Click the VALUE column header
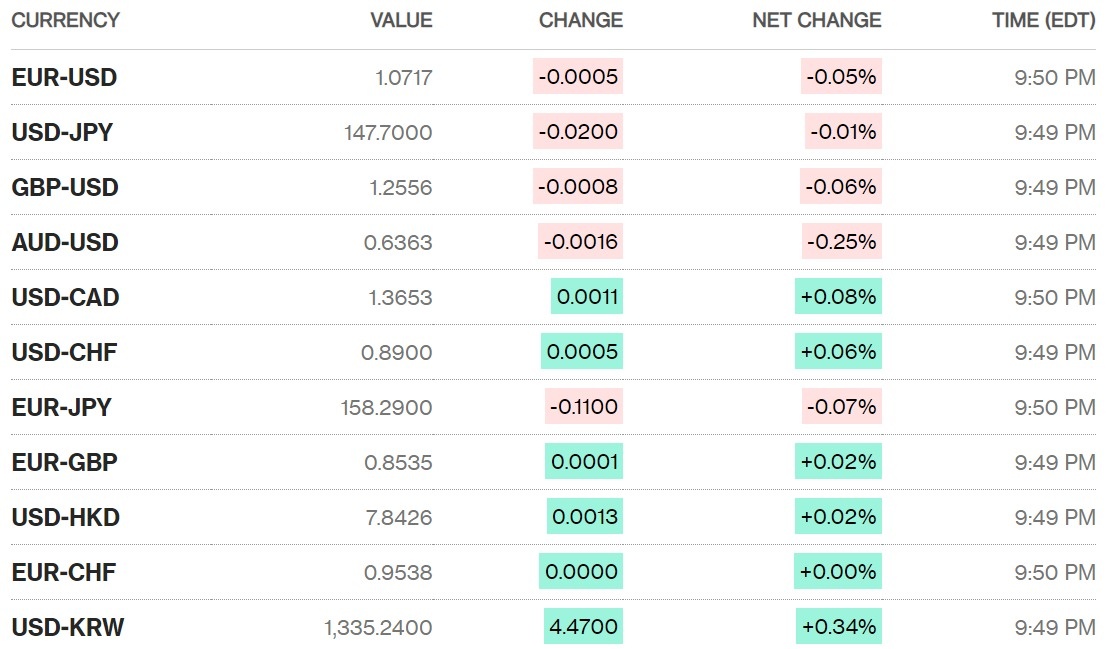Image resolution: width=1109 pixels, height=649 pixels. (401, 20)
